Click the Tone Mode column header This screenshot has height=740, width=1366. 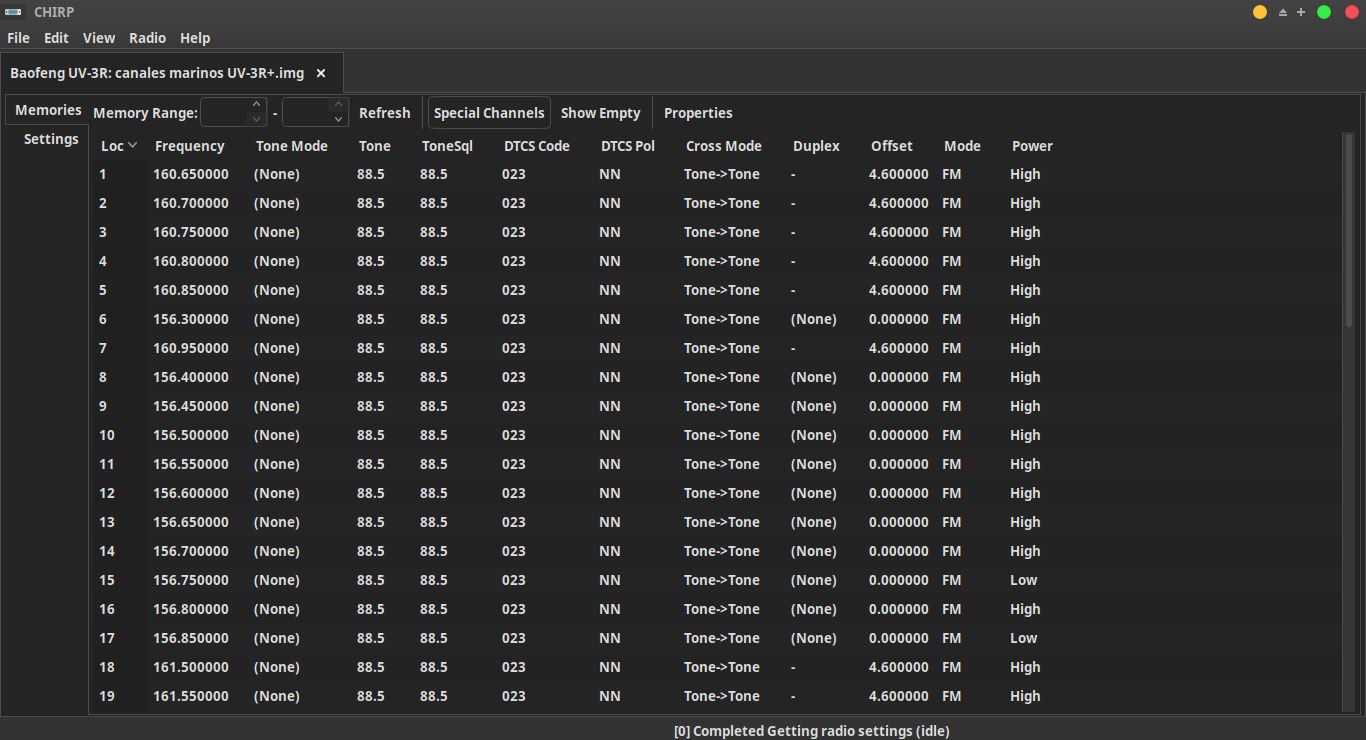(x=292, y=146)
